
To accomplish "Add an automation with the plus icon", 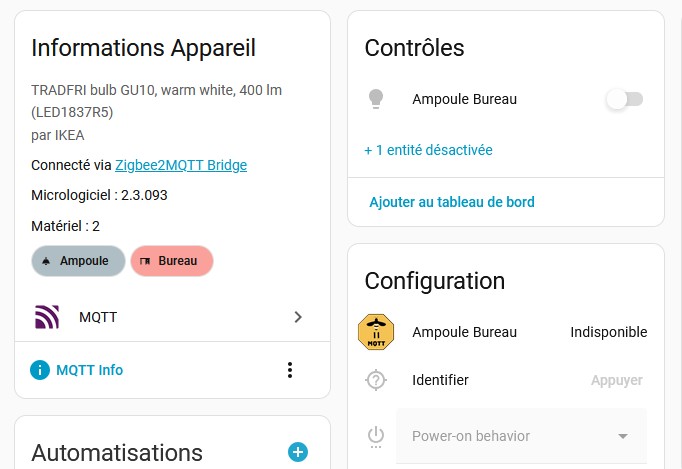I will (297, 452).
